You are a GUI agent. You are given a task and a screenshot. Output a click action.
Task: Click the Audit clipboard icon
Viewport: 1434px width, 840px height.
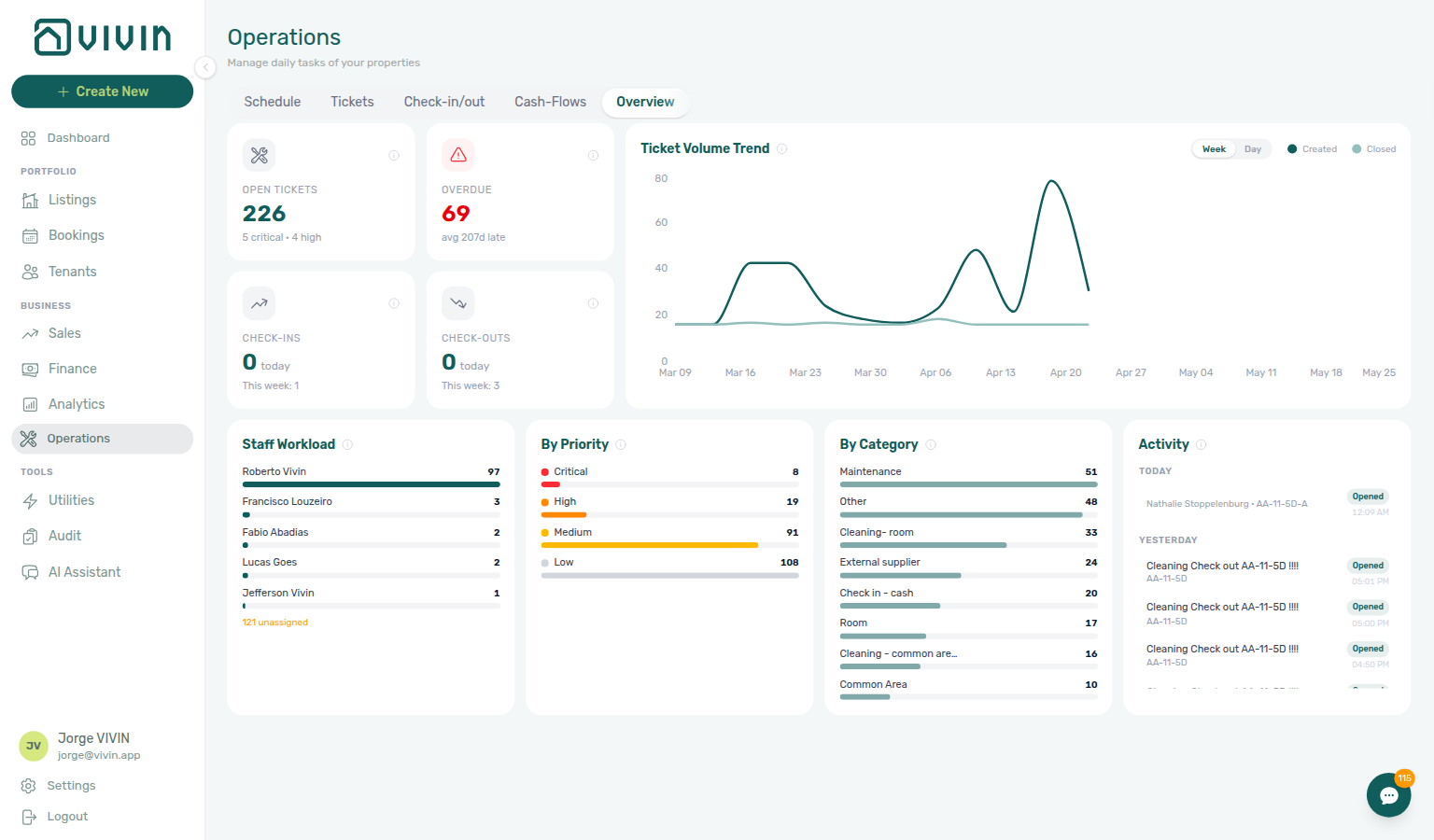click(30, 537)
